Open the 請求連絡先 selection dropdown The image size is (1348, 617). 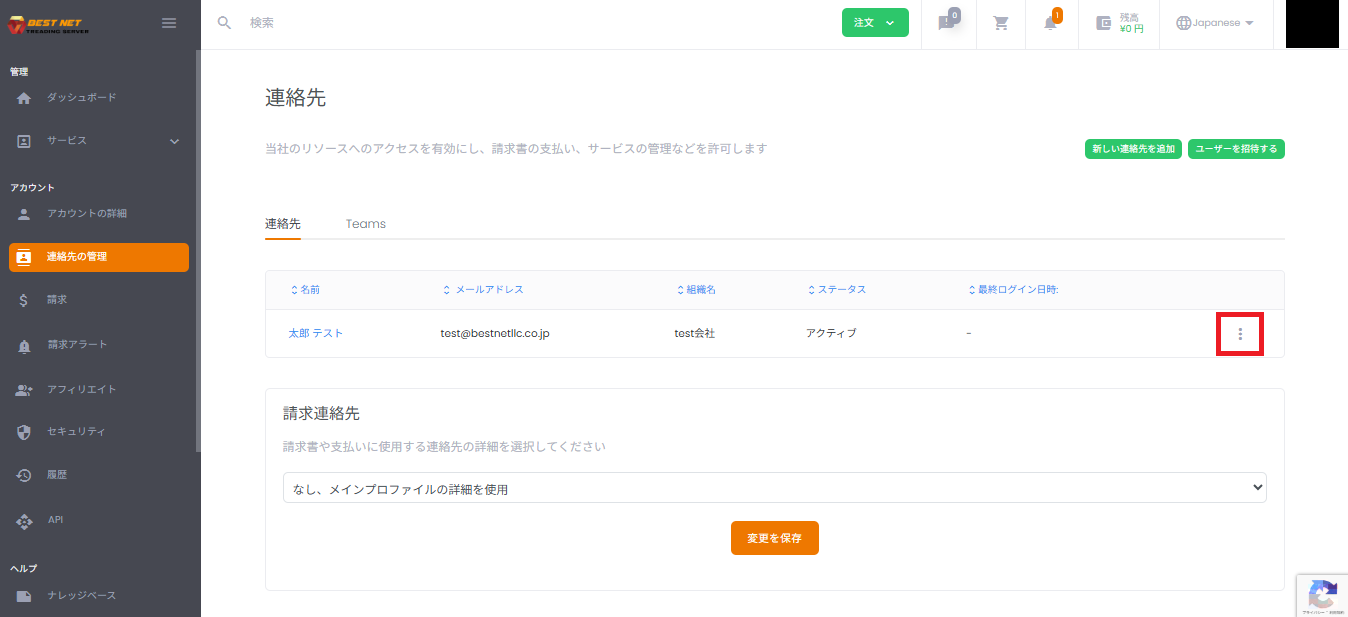[x=775, y=487]
